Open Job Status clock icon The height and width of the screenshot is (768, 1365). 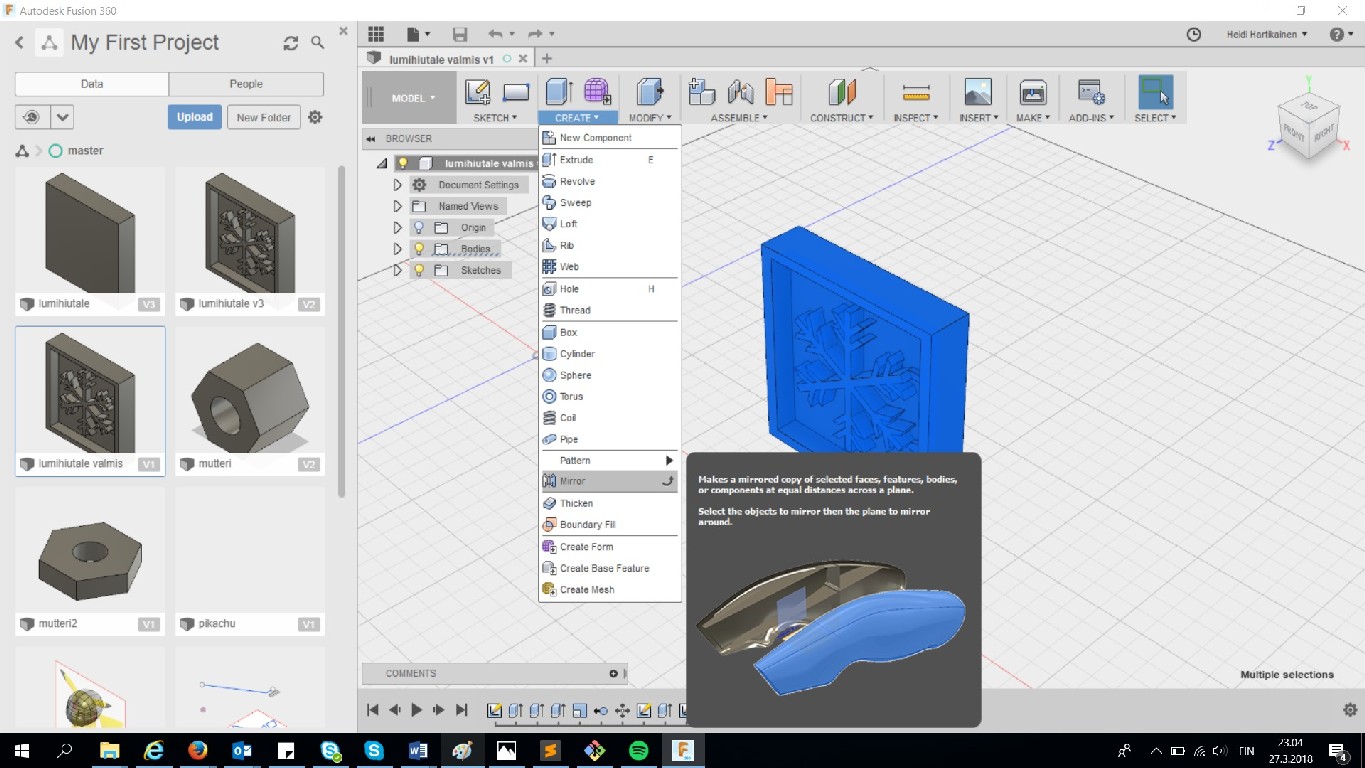[1193, 34]
